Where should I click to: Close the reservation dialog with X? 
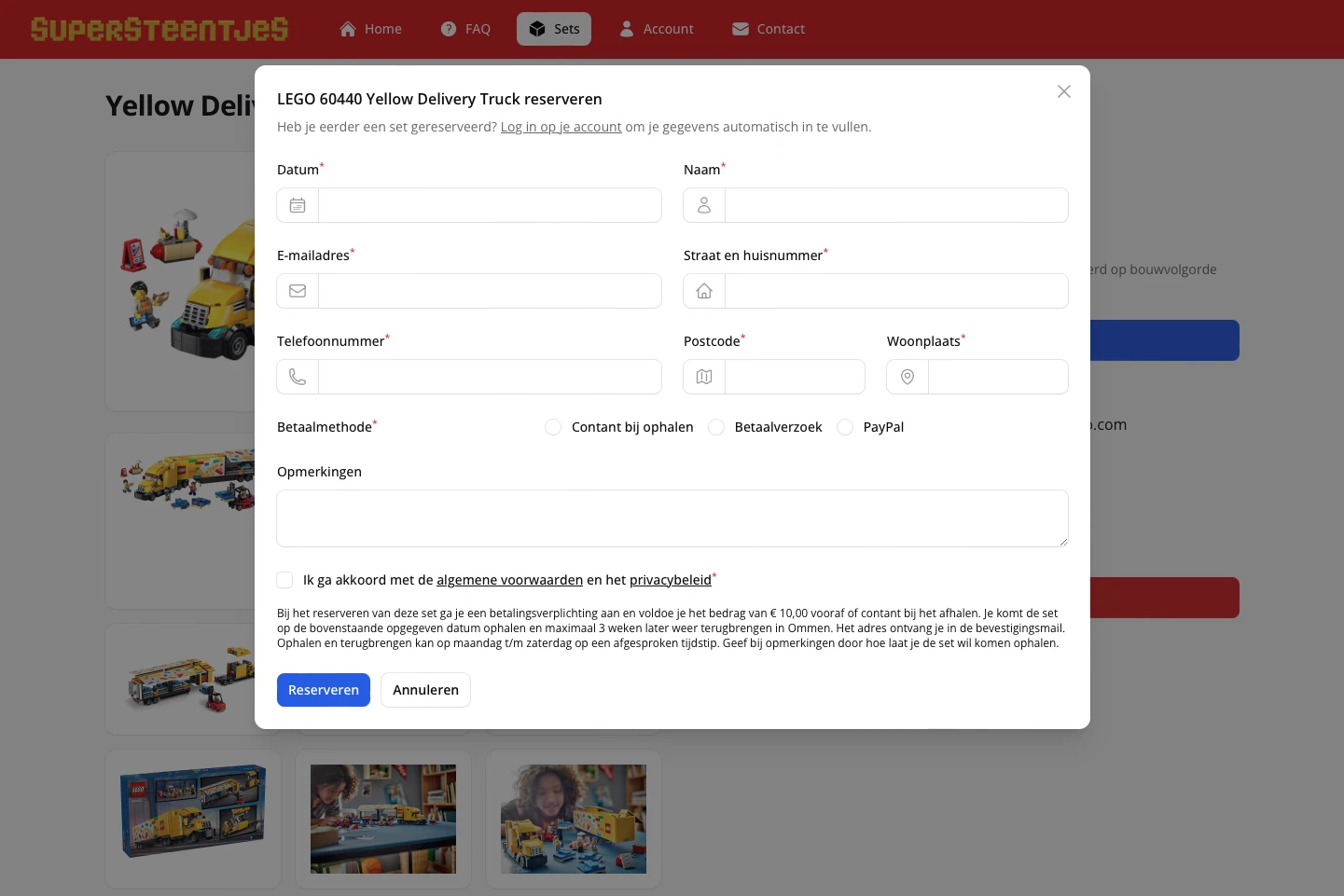(x=1063, y=91)
